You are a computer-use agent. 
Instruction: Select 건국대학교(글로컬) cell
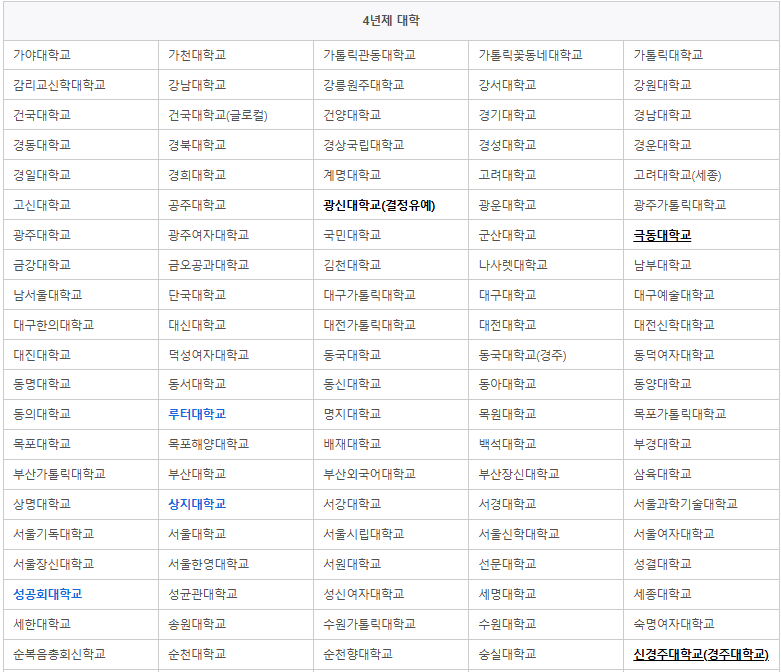click(236, 115)
